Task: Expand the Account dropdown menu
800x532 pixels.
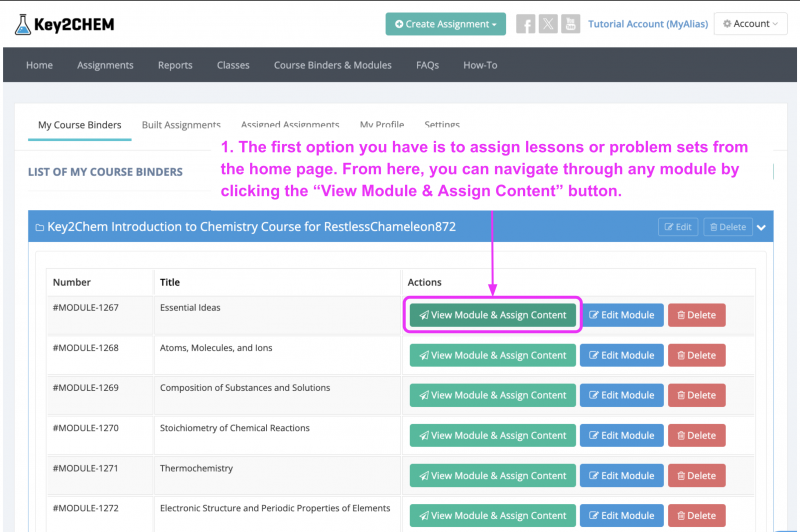Action: [x=750, y=24]
